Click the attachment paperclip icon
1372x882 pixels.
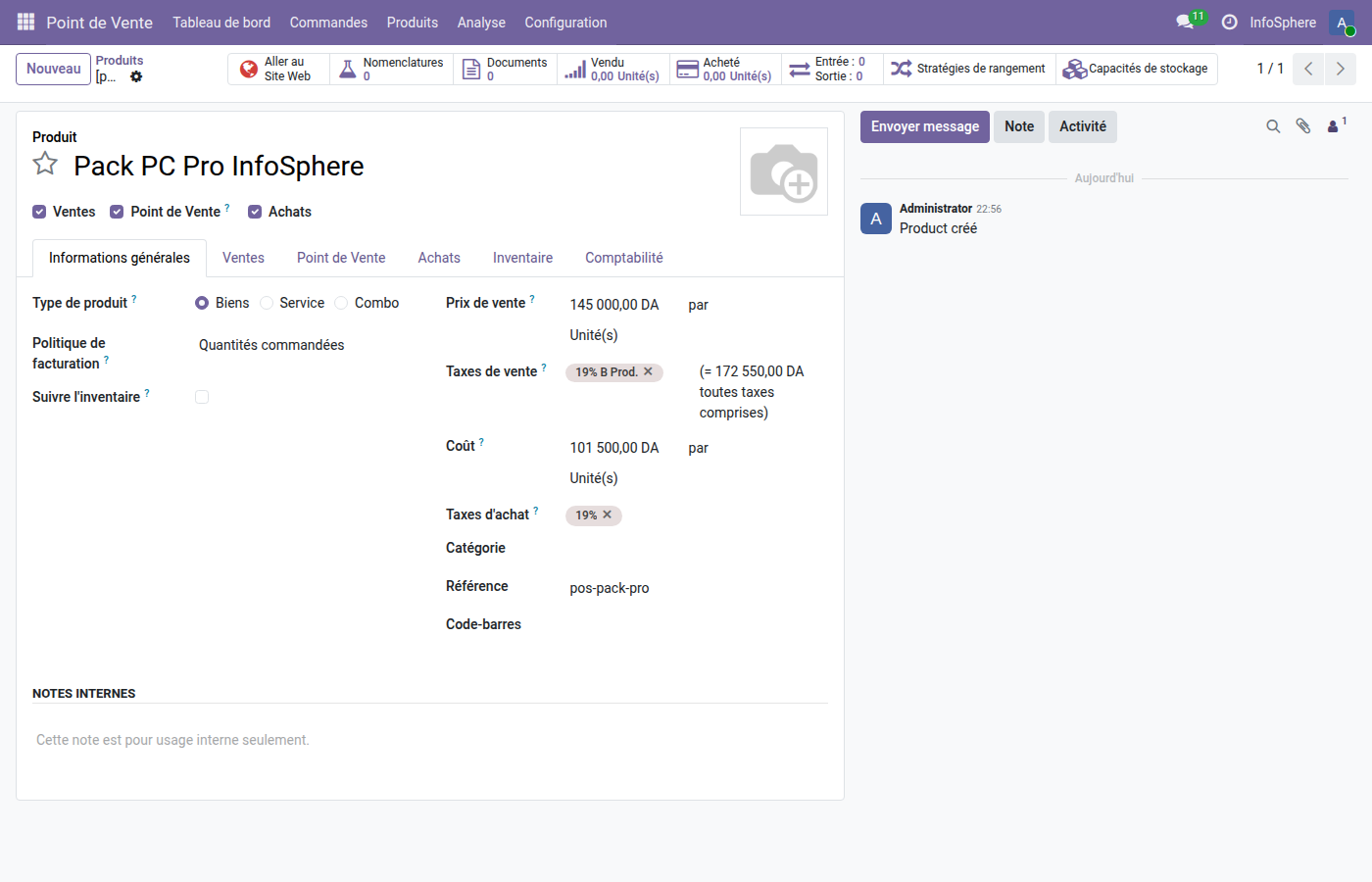point(1302,126)
